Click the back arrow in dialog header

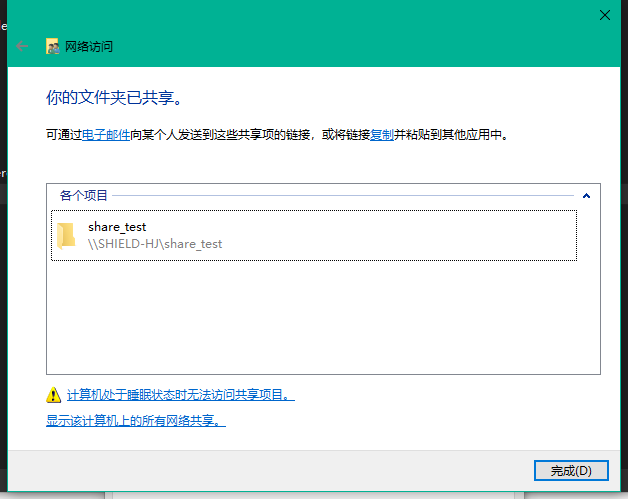[22, 46]
